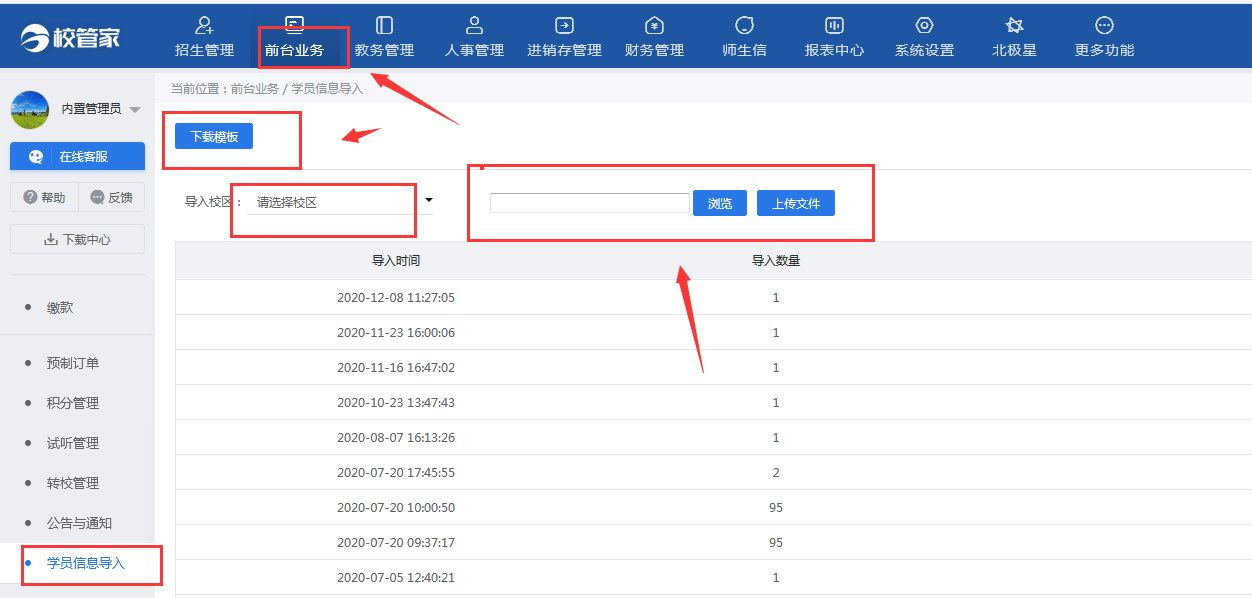
Task: Select 预制订单 in the sidebar
Action: (x=73, y=363)
